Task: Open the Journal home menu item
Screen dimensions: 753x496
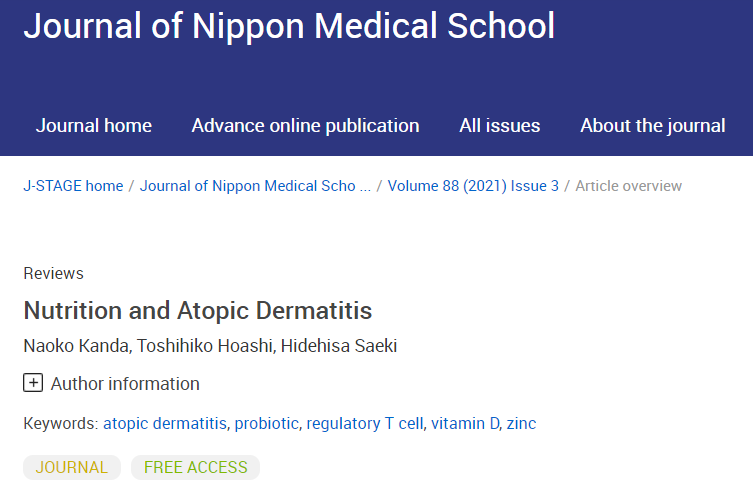Action: (x=94, y=126)
